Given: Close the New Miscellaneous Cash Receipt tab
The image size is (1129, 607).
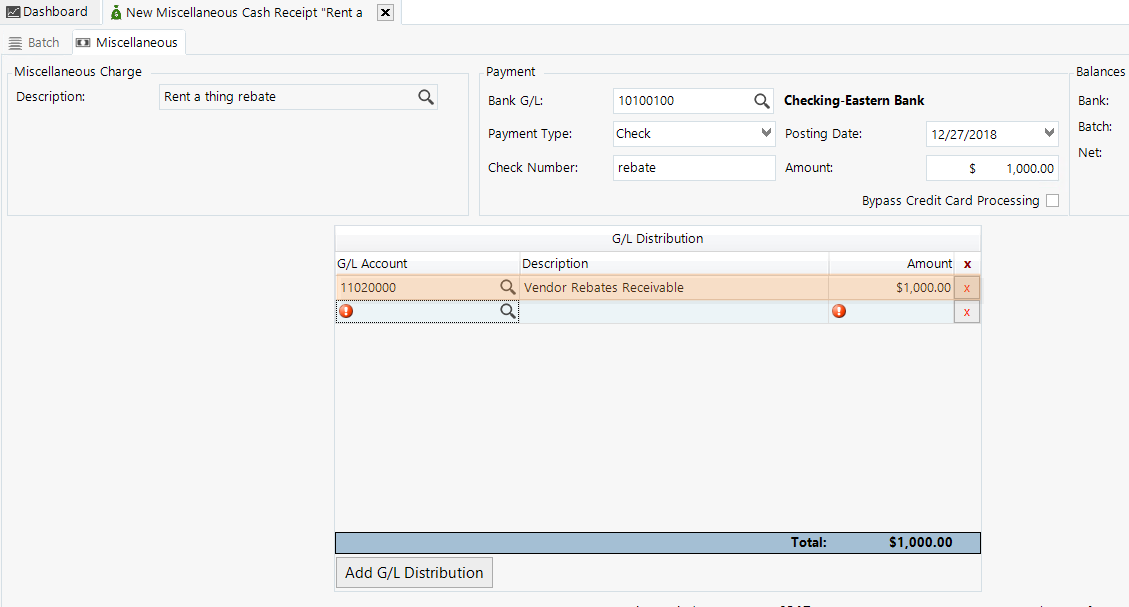Looking at the screenshot, I should (385, 13).
